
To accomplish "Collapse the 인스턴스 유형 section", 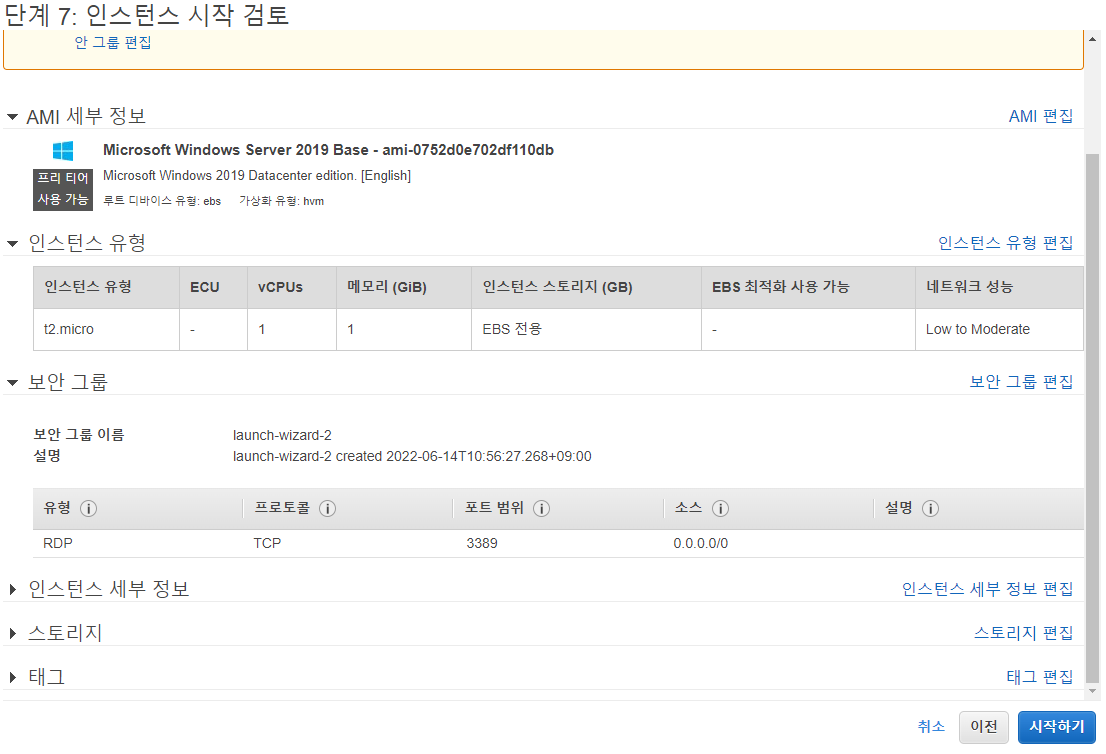I will click(12, 244).
